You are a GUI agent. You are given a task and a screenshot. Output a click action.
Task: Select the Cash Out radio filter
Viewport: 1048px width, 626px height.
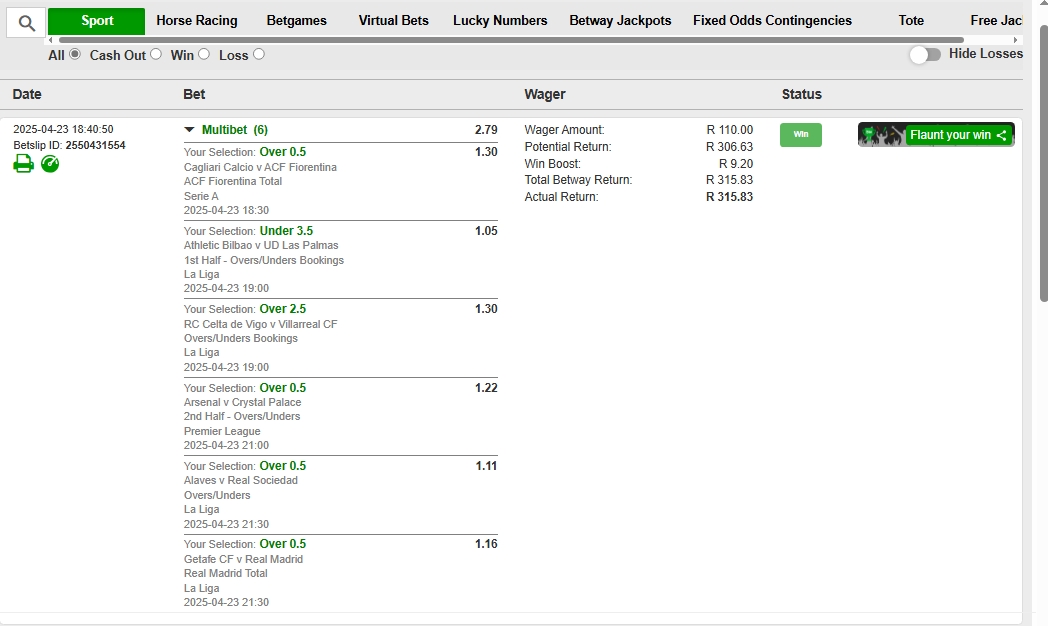pos(156,54)
